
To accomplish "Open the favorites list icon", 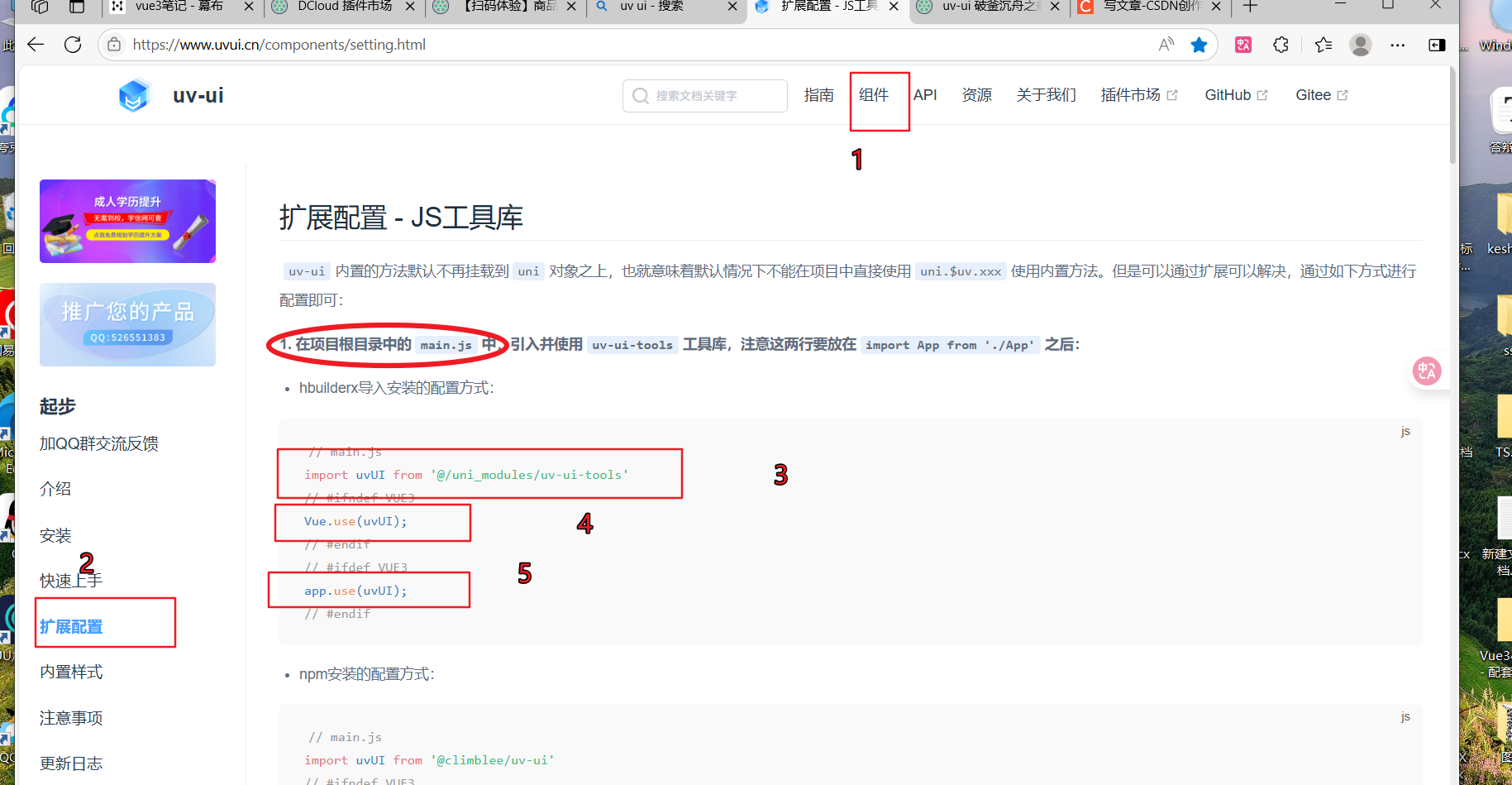I will (1323, 45).
